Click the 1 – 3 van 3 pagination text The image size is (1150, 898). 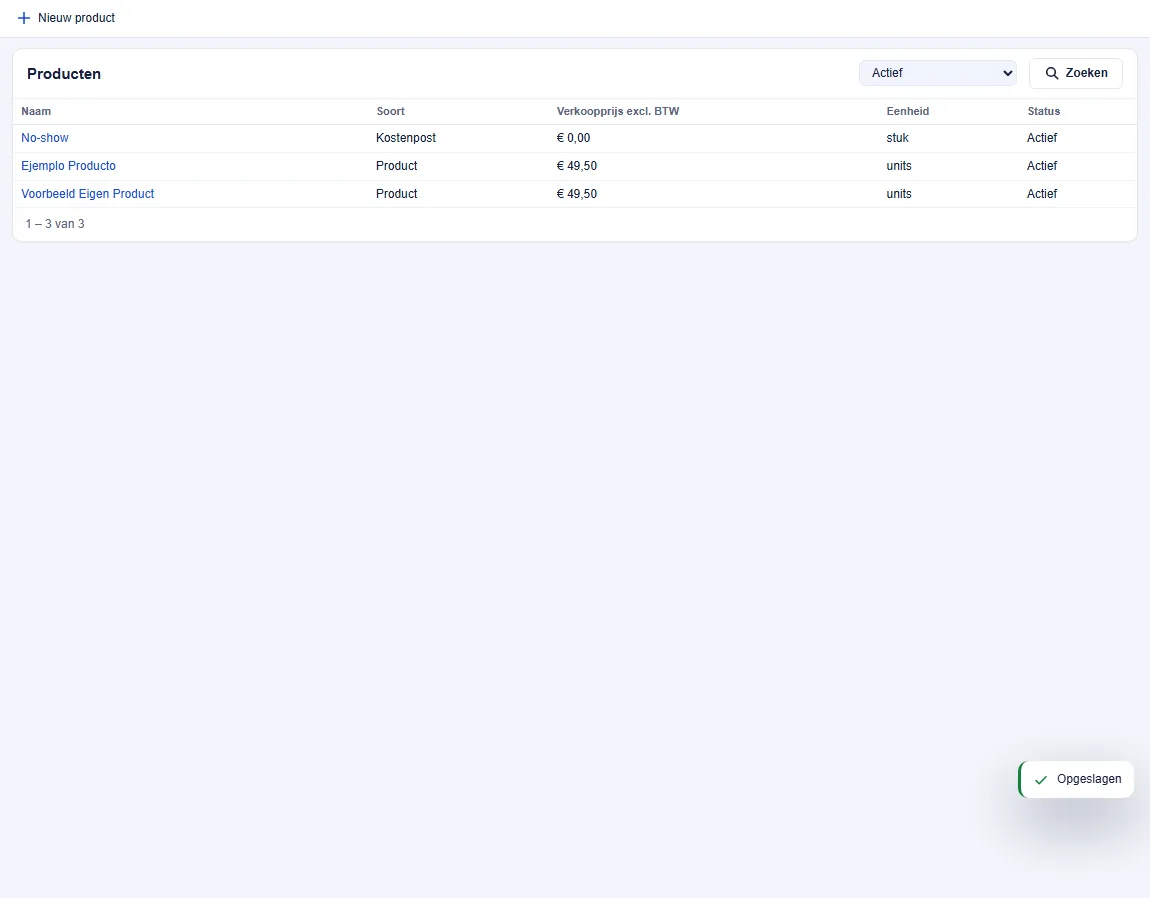pos(55,224)
